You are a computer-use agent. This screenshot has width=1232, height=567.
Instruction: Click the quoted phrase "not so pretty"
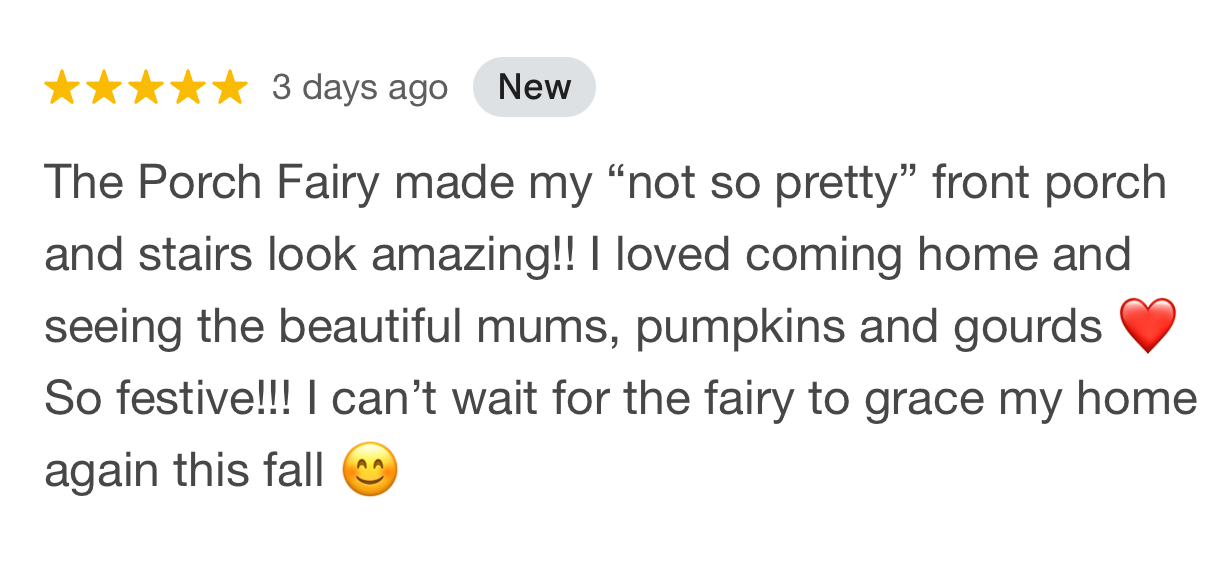click(x=759, y=183)
